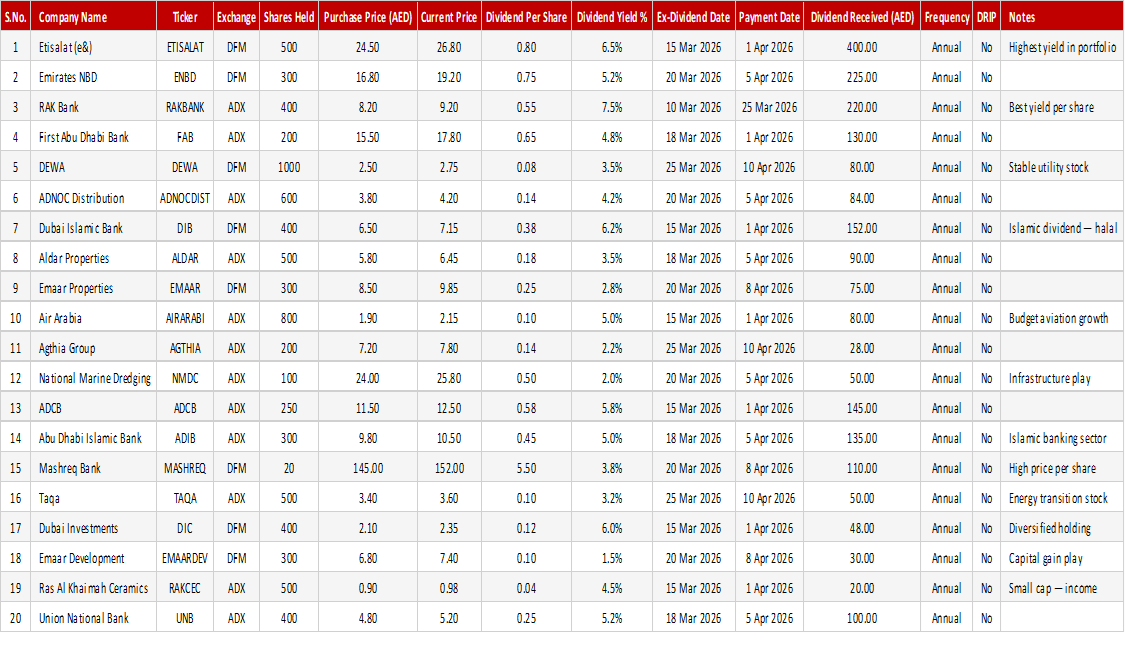Select the RAK Bank cell
The width and height of the screenshot is (1125, 661).
click(93, 107)
